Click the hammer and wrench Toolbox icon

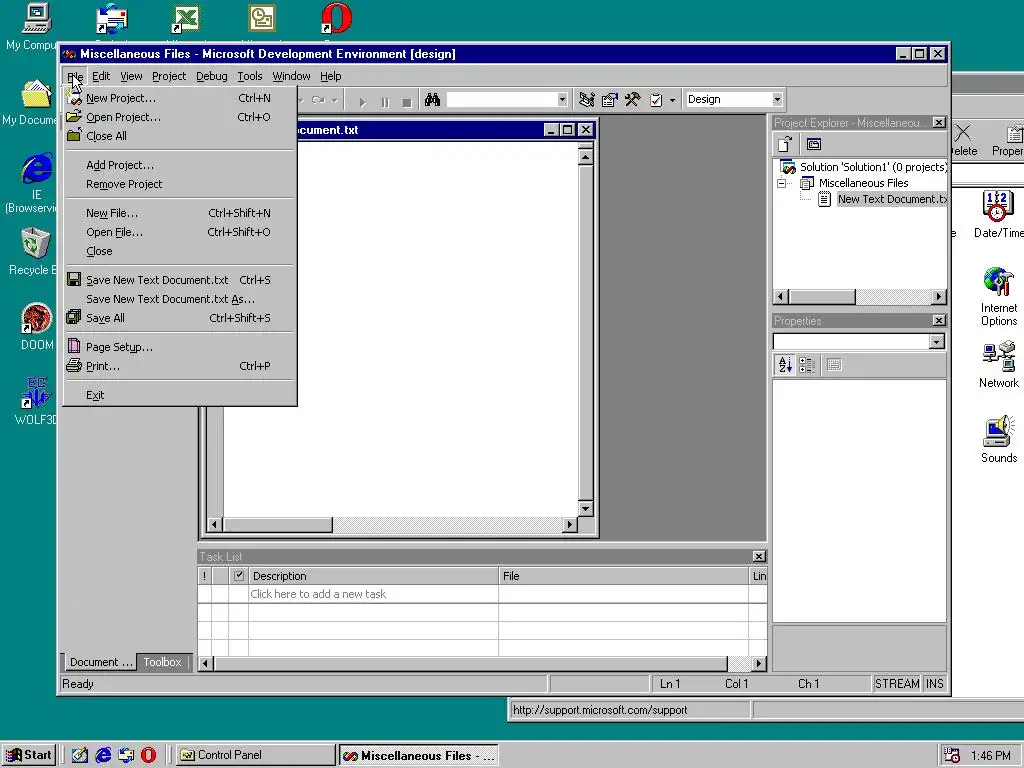click(x=632, y=100)
